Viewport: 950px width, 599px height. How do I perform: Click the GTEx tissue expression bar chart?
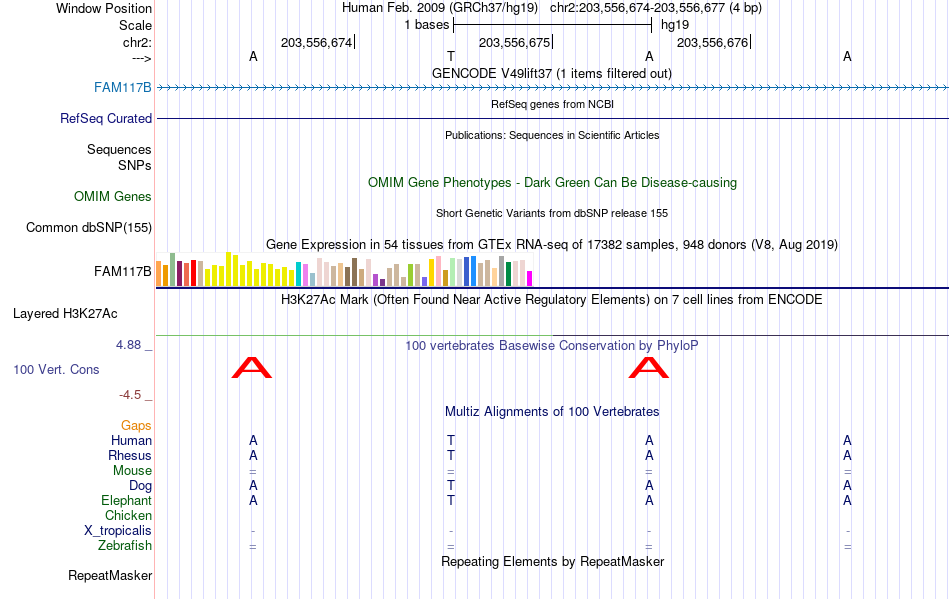344,270
